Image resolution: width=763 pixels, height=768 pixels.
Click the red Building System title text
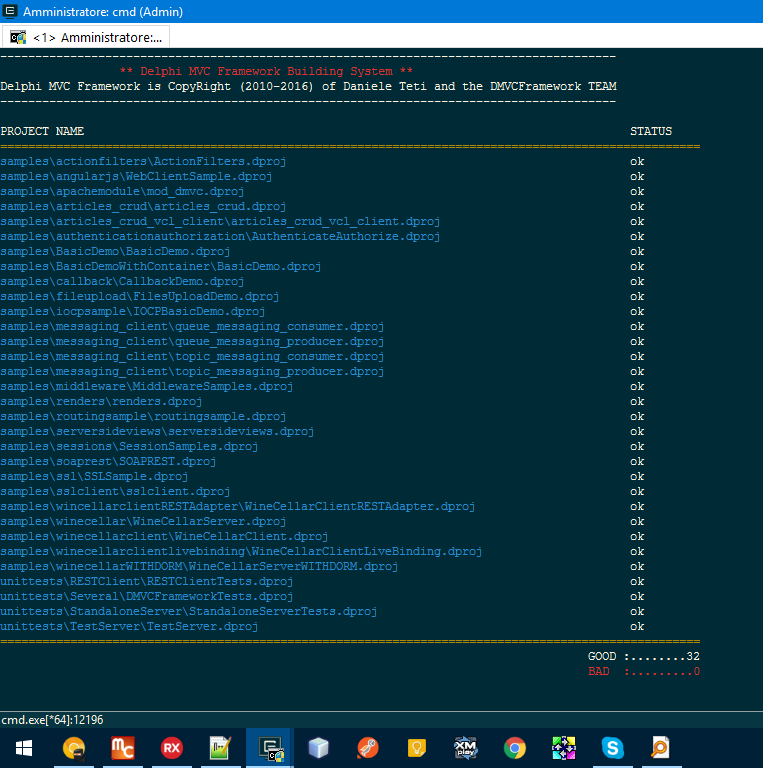pos(266,72)
